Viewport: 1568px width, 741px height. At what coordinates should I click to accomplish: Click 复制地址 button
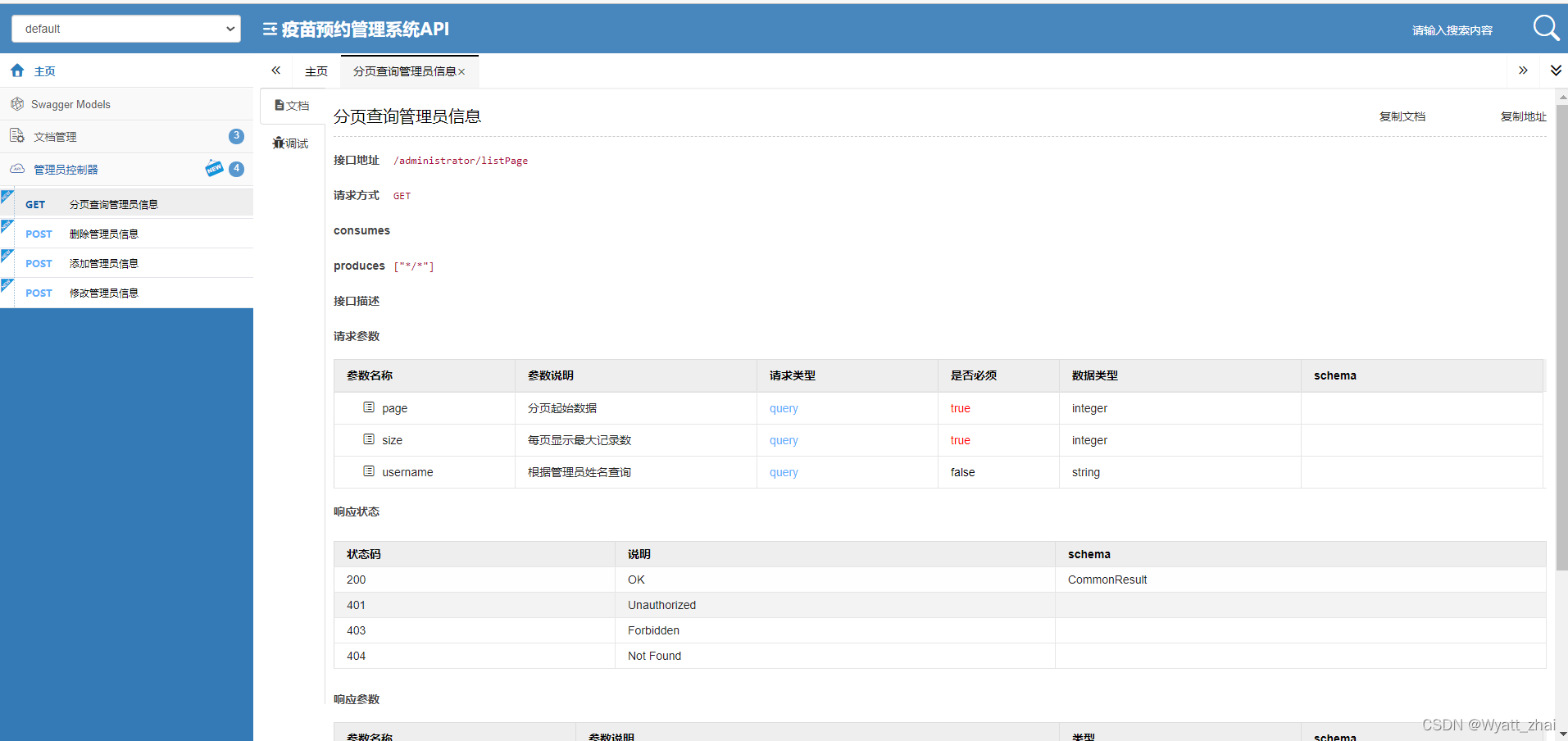(1524, 116)
